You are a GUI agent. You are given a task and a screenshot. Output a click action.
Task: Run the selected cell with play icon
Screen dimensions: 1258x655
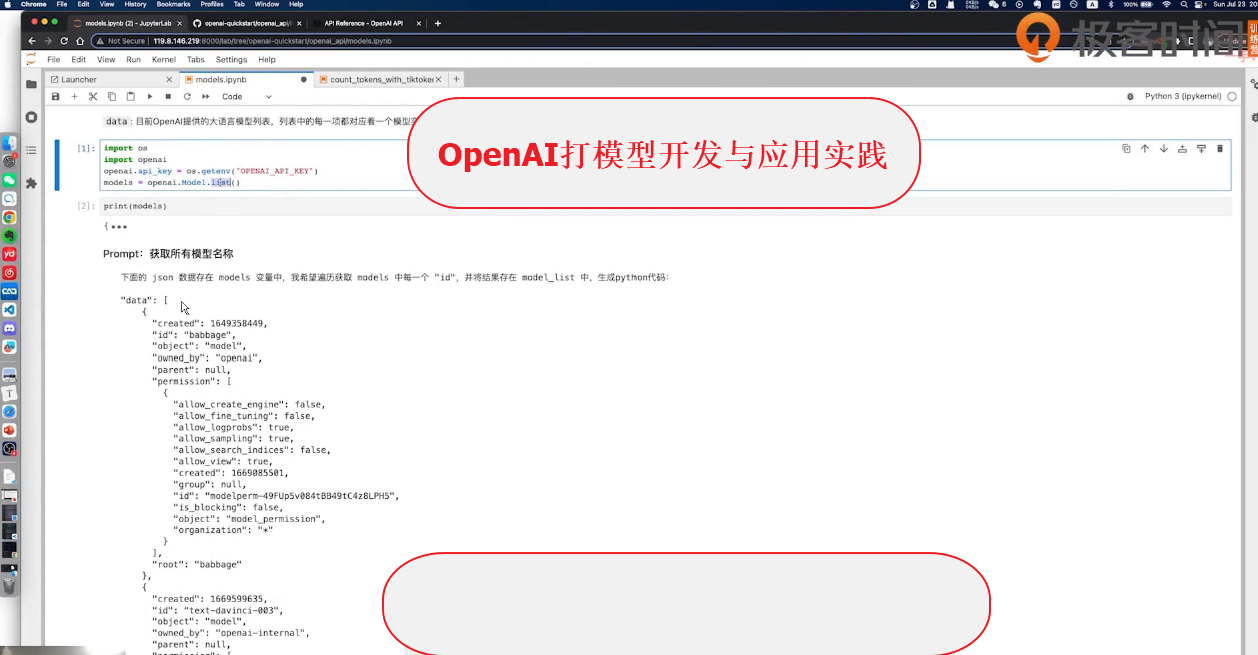(x=150, y=97)
